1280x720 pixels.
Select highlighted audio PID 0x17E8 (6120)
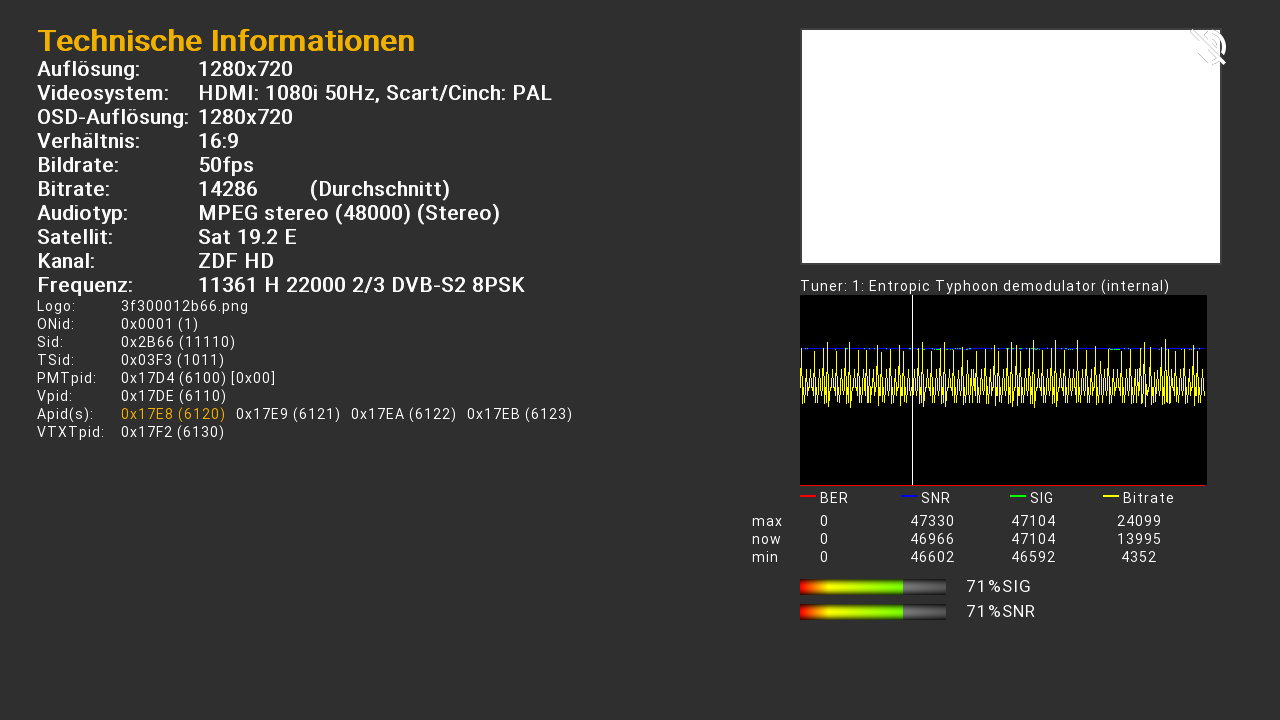click(173, 414)
